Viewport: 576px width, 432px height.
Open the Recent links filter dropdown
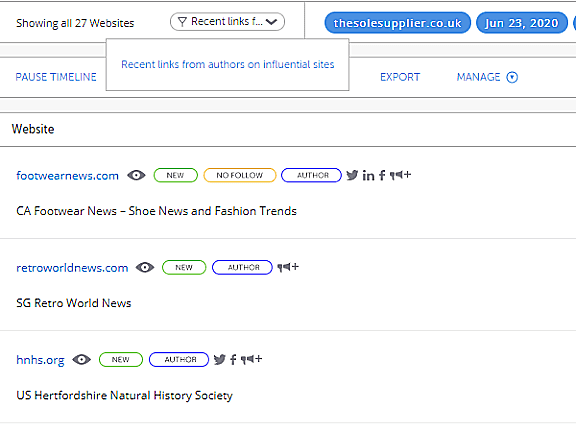227,22
